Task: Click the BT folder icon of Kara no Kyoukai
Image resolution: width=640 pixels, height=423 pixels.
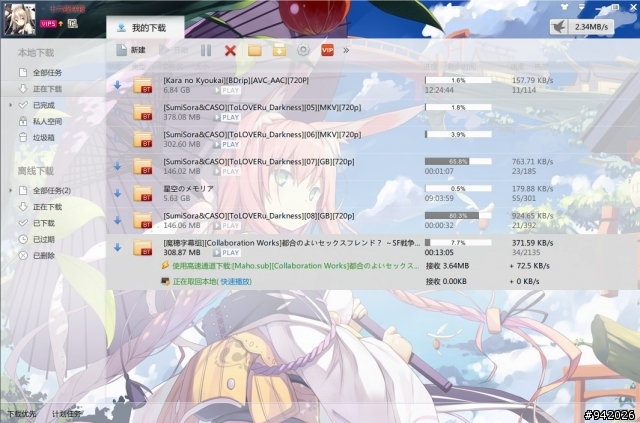Action: 142,85
